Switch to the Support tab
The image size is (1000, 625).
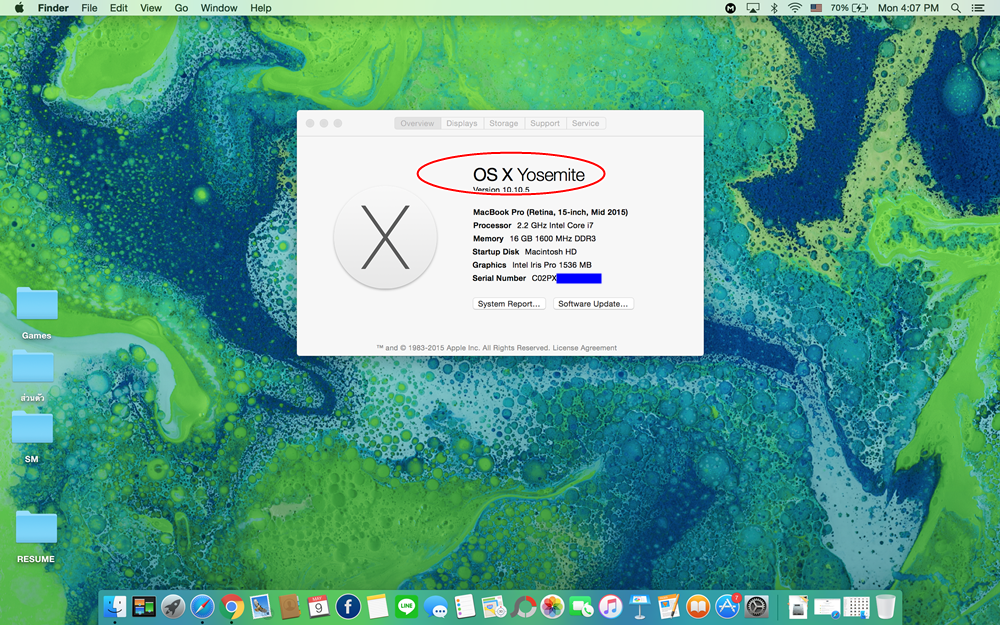545,123
